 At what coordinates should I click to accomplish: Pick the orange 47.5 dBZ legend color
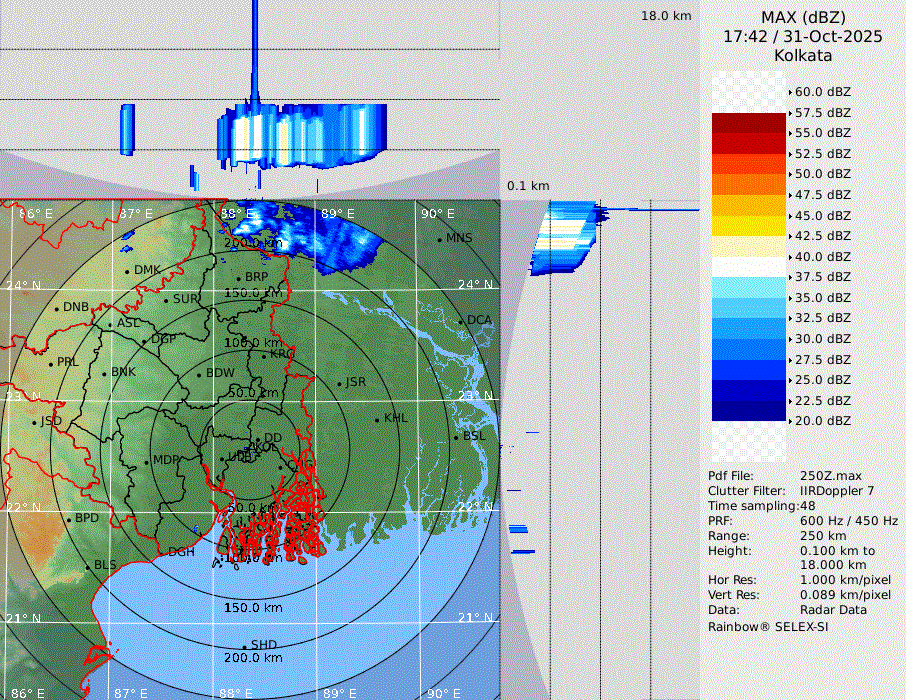click(749, 185)
